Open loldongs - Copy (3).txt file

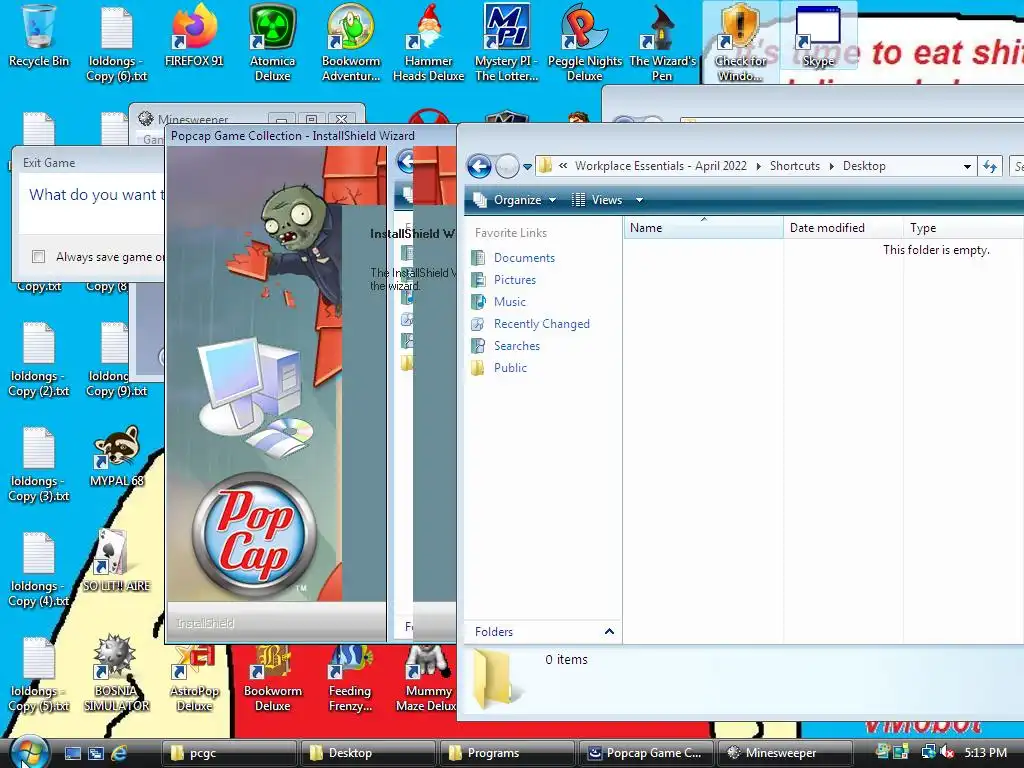click(x=39, y=464)
